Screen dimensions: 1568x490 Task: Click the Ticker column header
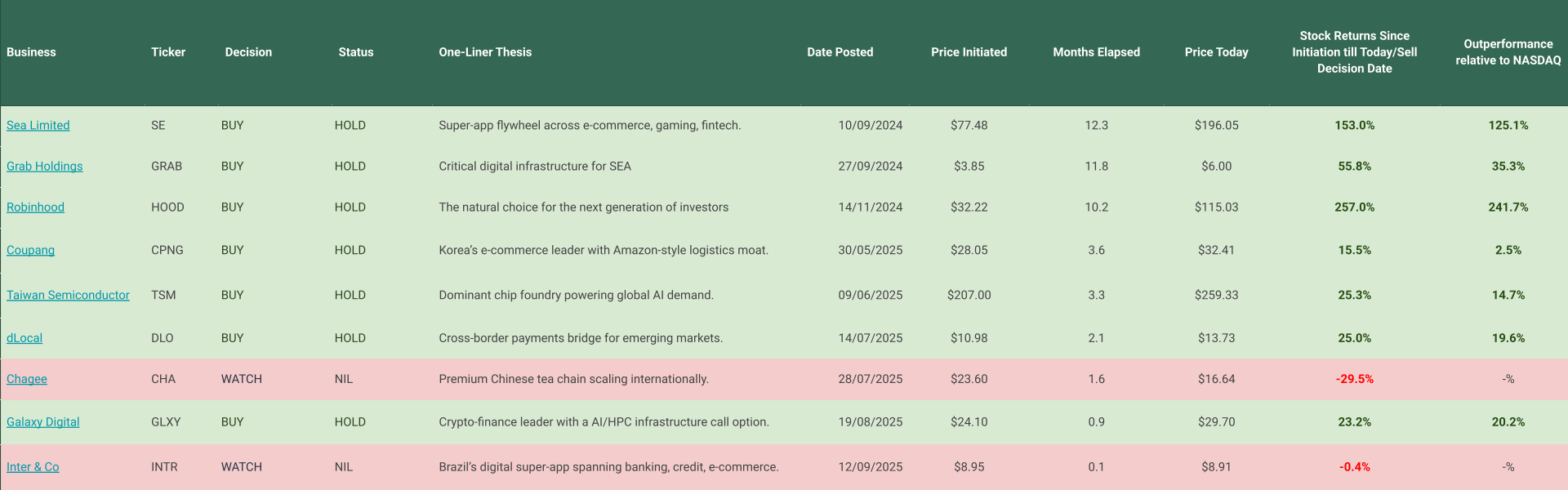coord(168,52)
